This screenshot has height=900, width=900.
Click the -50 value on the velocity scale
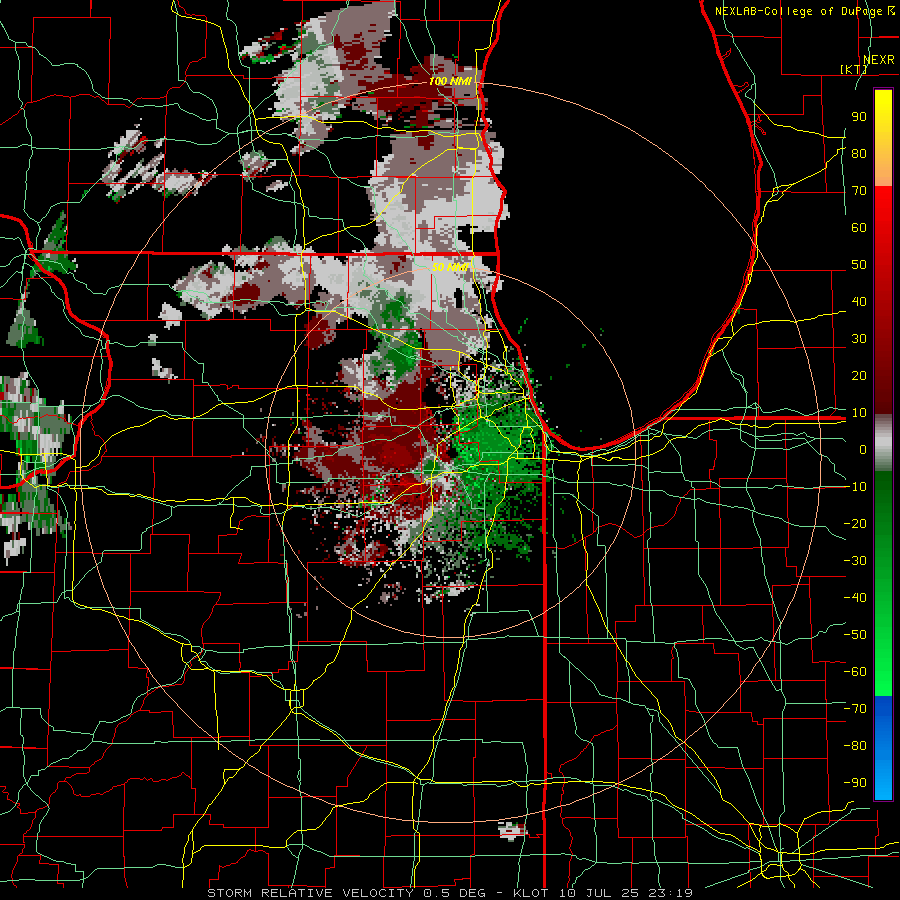[x=855, y=635]
